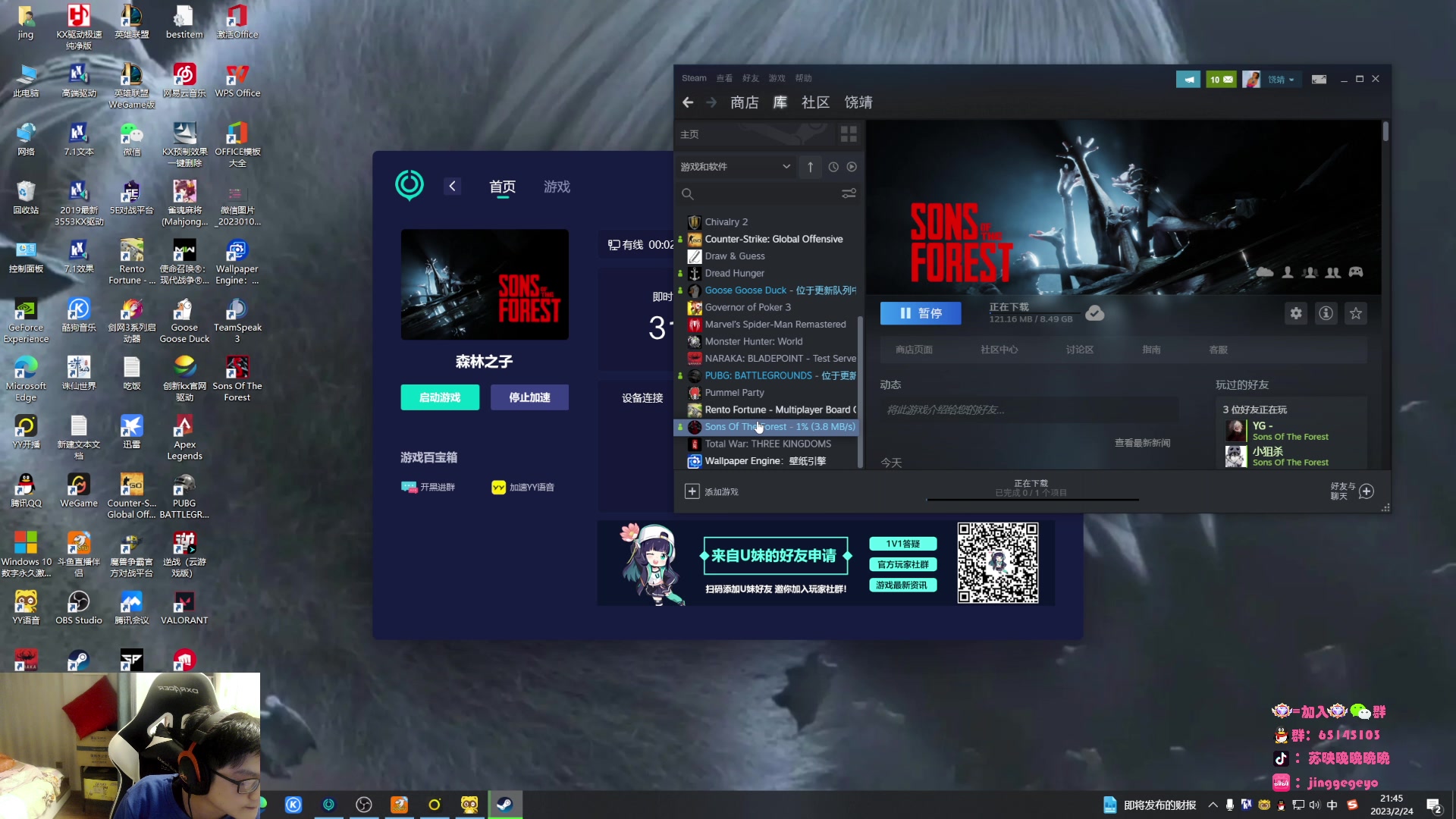This screenshot has width=1456, height=819.
Task: Click Steam icon in the taskbar
Action: 504,805
